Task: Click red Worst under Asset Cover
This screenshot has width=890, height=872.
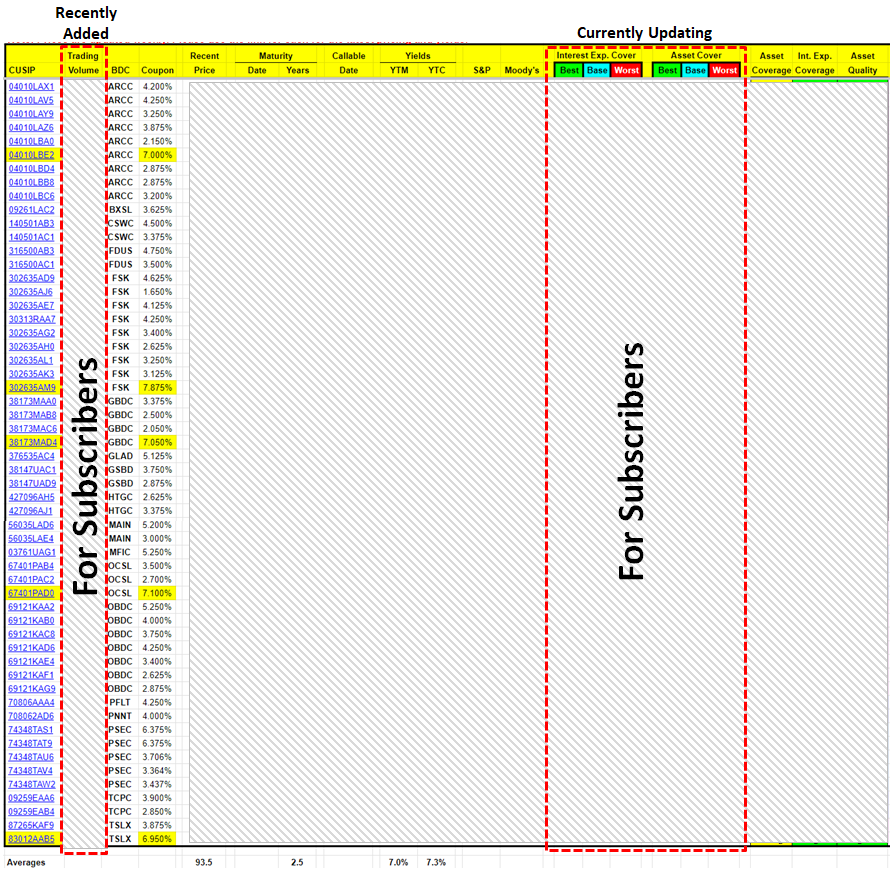Action: pyautogui.click(x=725, y=70)
